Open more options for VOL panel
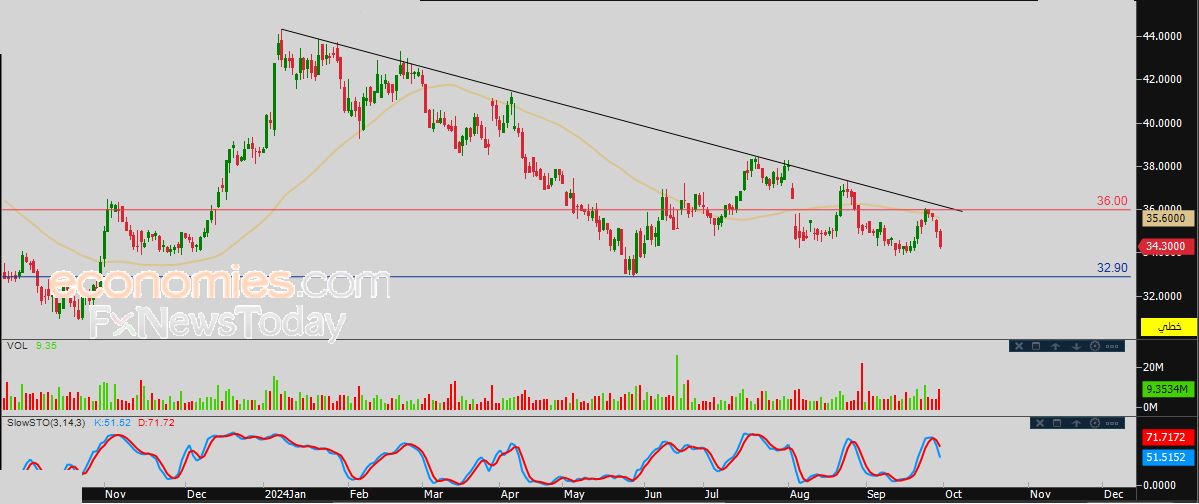 (1112, 346)
